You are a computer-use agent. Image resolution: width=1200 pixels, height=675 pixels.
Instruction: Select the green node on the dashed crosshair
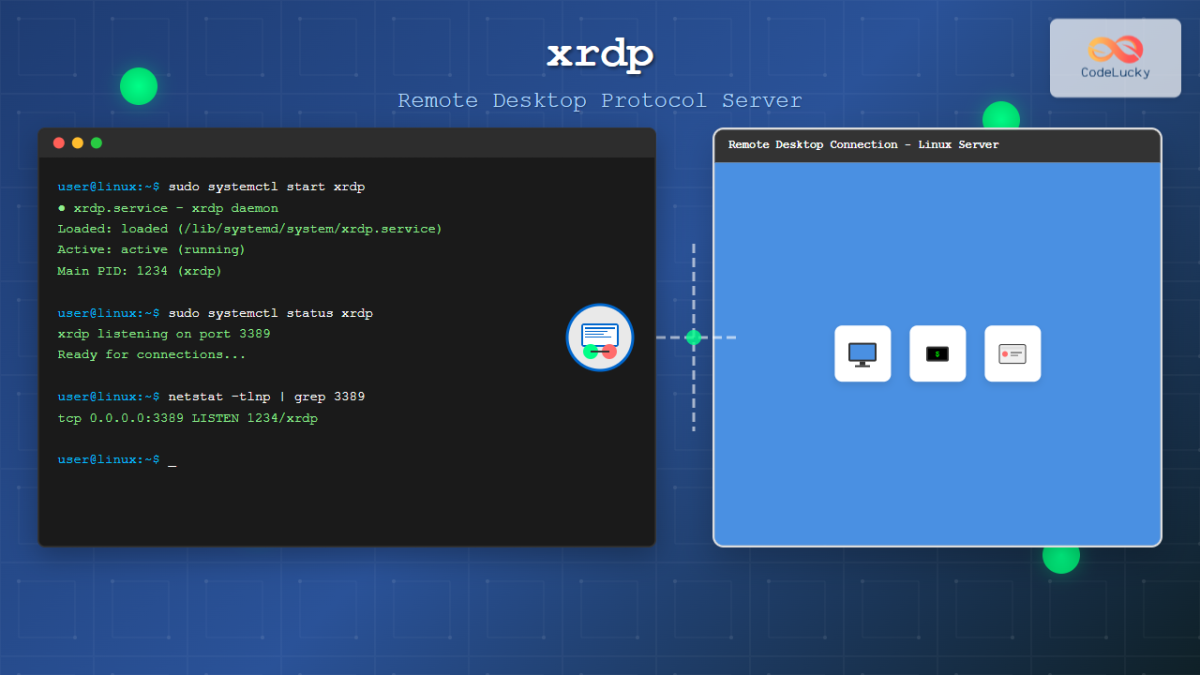click(x=692, y=338)
